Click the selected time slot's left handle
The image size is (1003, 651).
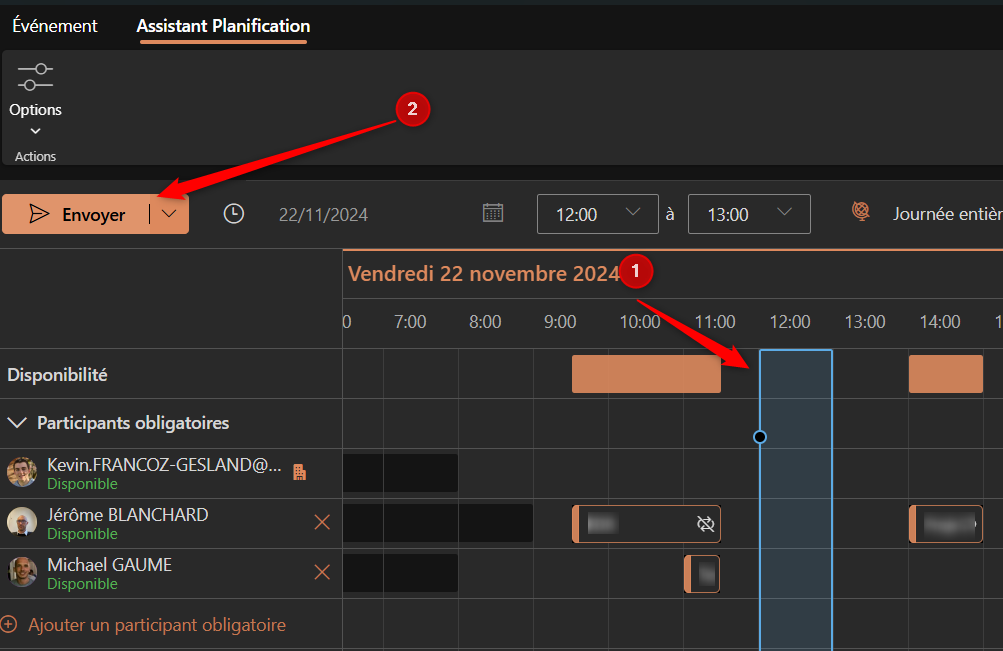(x=760, y=437)
